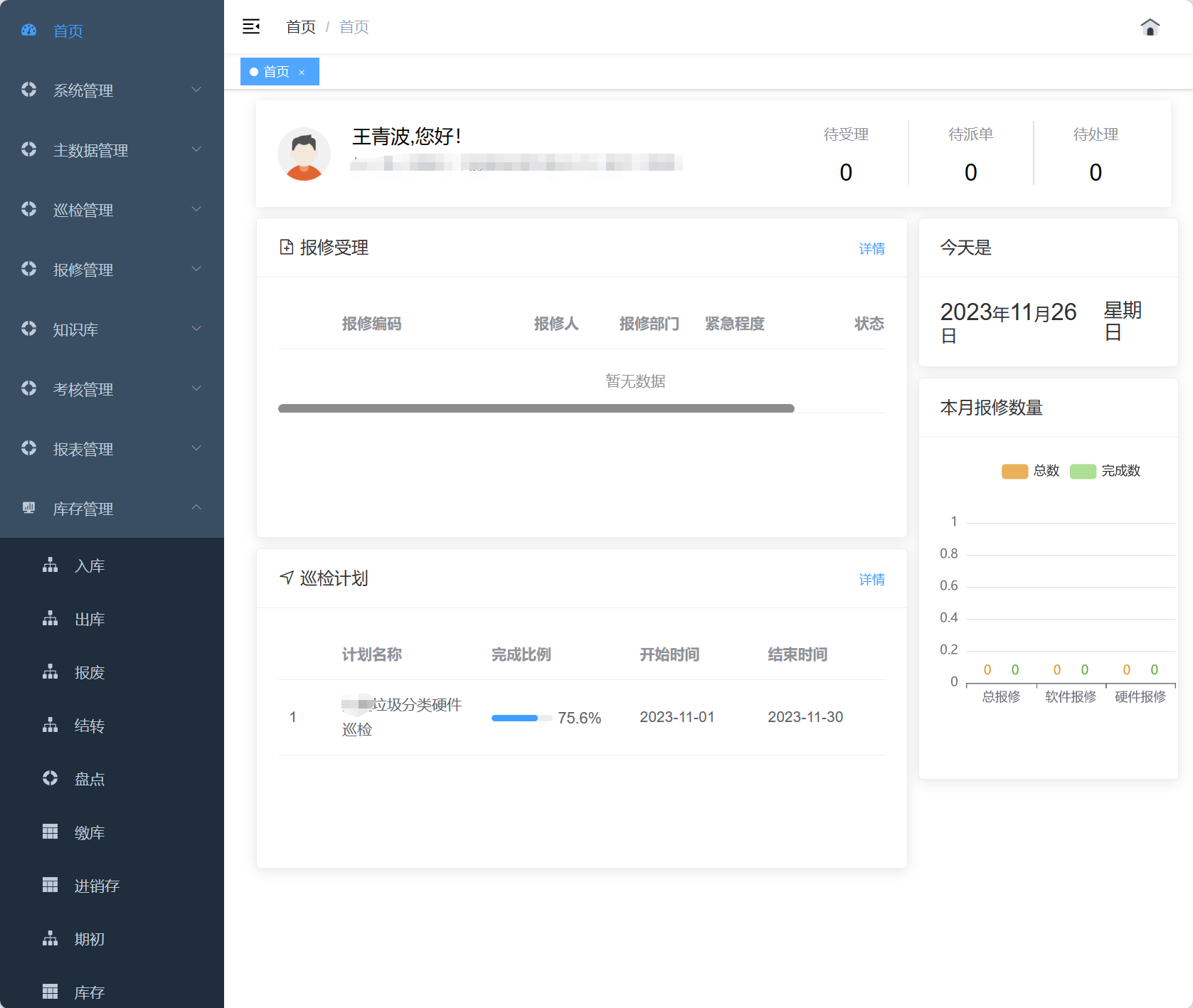This screenshot has height=1008, width=1193.
Task: Click the 紧急程度 column header
Action: coord(735,324)
